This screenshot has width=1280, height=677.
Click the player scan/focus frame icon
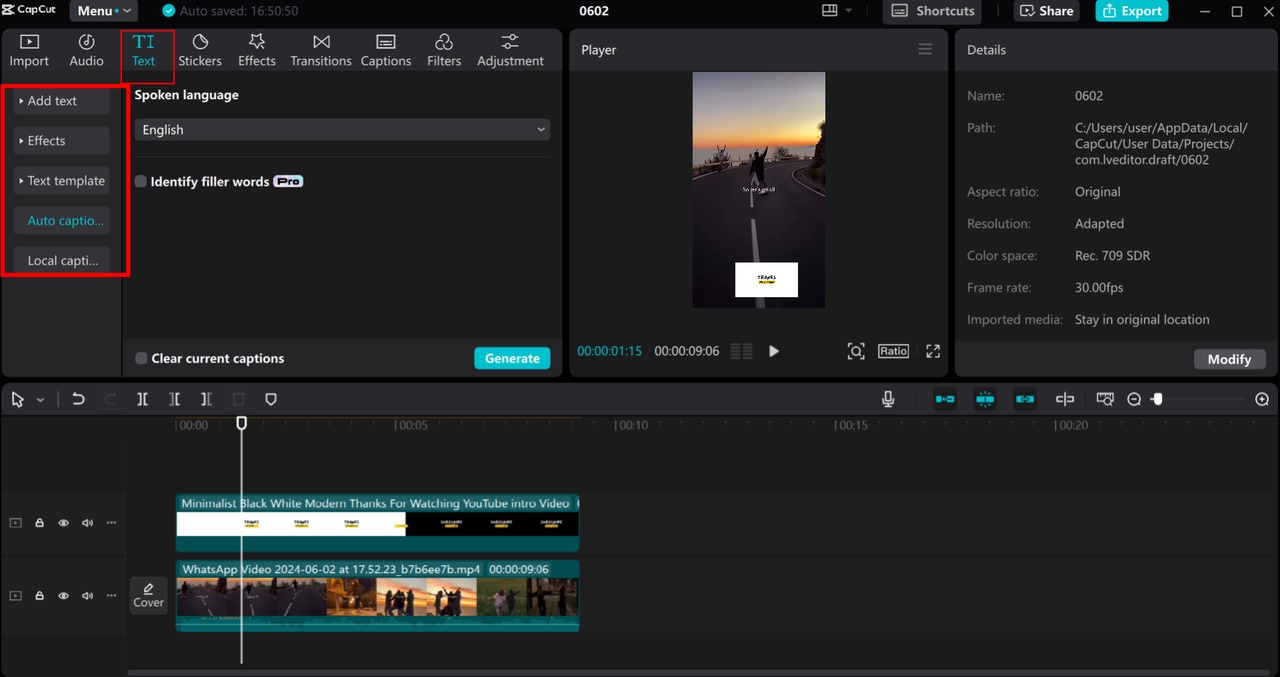(x=856, y=351)
